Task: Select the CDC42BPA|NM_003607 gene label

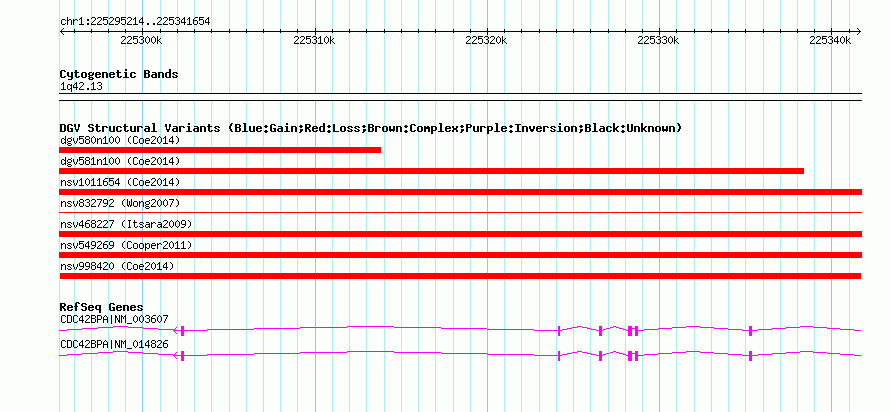Action: [x=114, y=319]
